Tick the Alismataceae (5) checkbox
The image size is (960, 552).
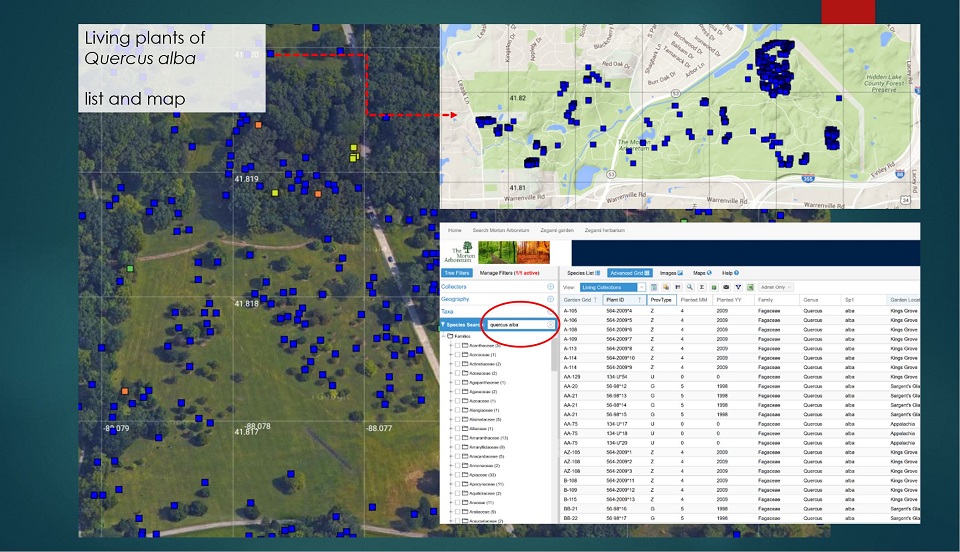point(457,420)
